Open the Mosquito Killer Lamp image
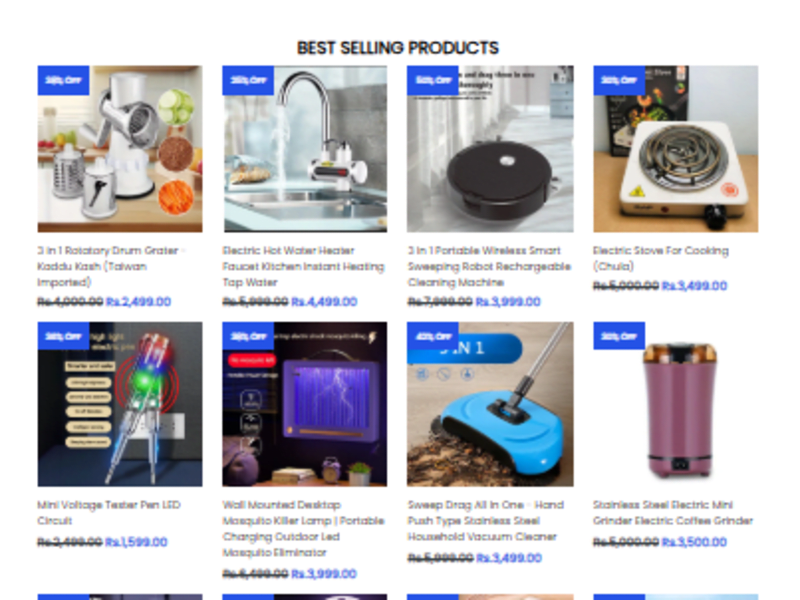800x600 pixels. pyautogui.click(x=305, y=404)
